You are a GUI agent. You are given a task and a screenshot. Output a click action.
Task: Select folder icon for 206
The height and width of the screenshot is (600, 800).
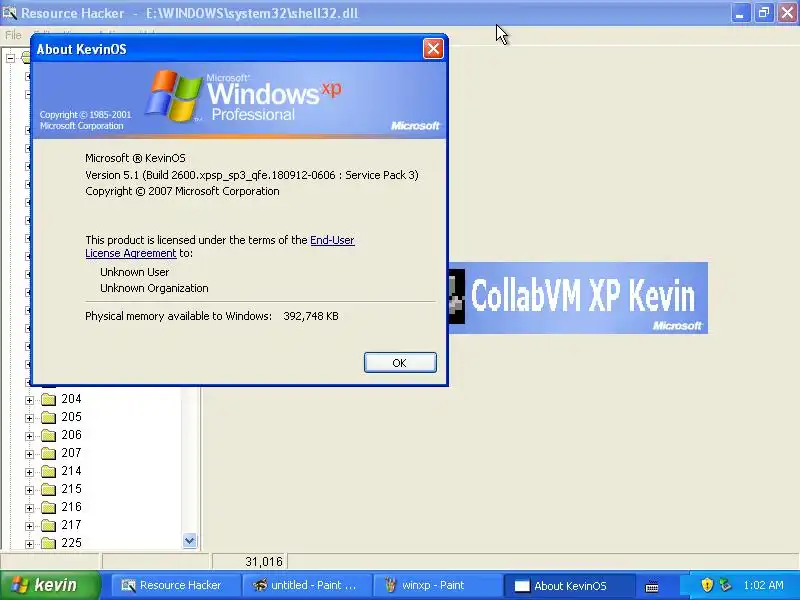tap(48, 435)
